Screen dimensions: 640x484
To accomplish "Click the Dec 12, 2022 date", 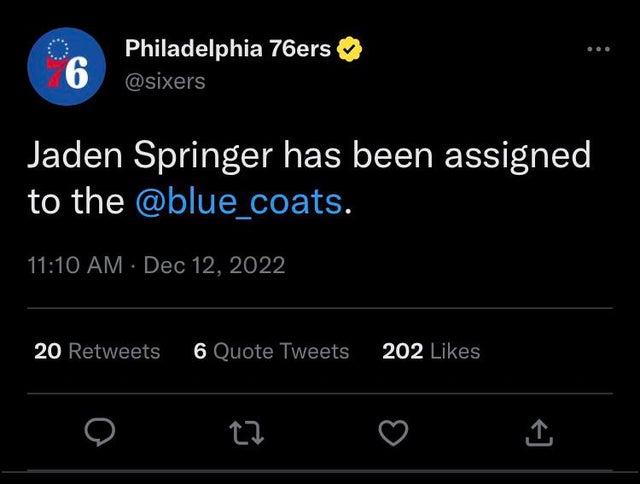I will (x=215, y=265).
